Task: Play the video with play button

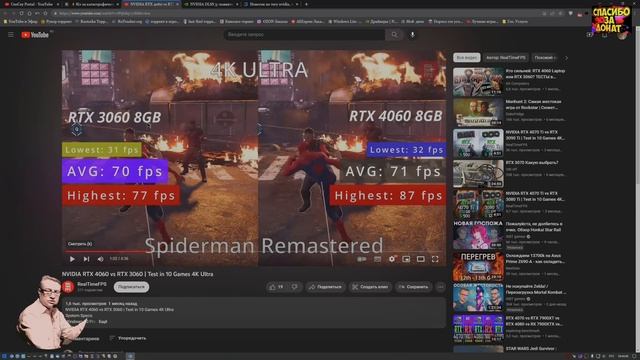Action: pyautogui.click(x=72, y=259)
